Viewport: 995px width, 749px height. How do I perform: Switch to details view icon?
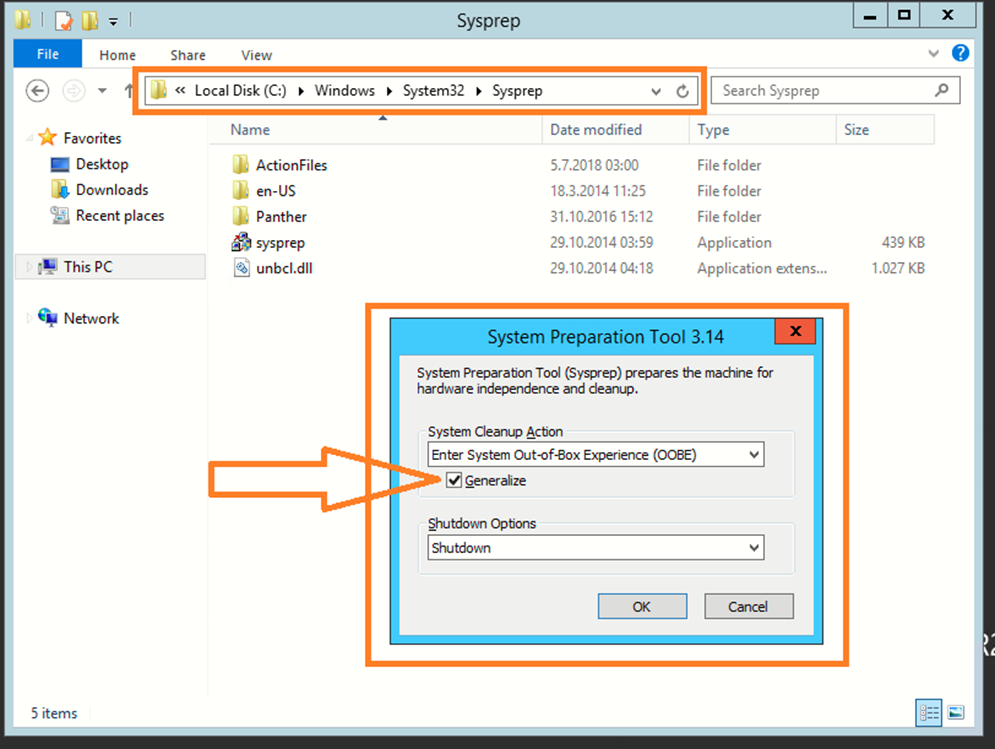(x=928, y=713)
